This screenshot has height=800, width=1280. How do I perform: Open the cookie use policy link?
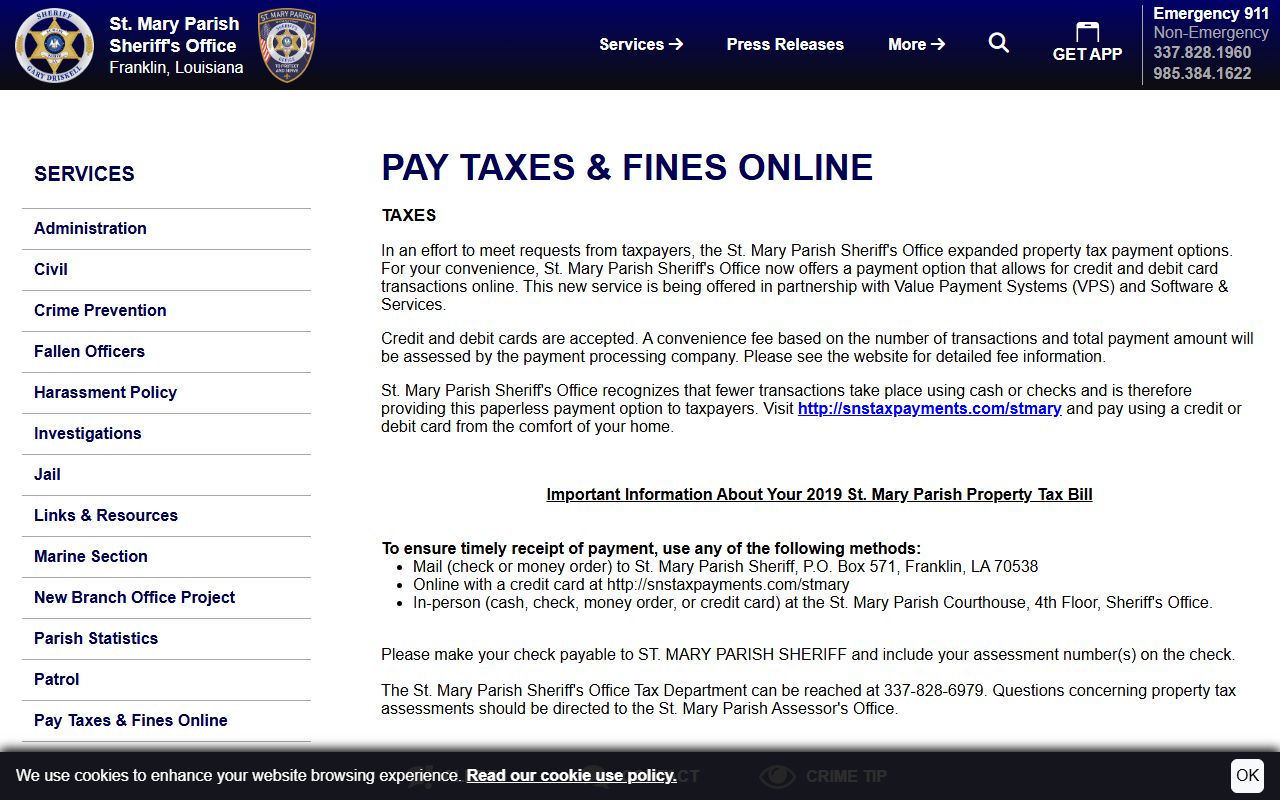pyautogui.click(x=571, y=775)
